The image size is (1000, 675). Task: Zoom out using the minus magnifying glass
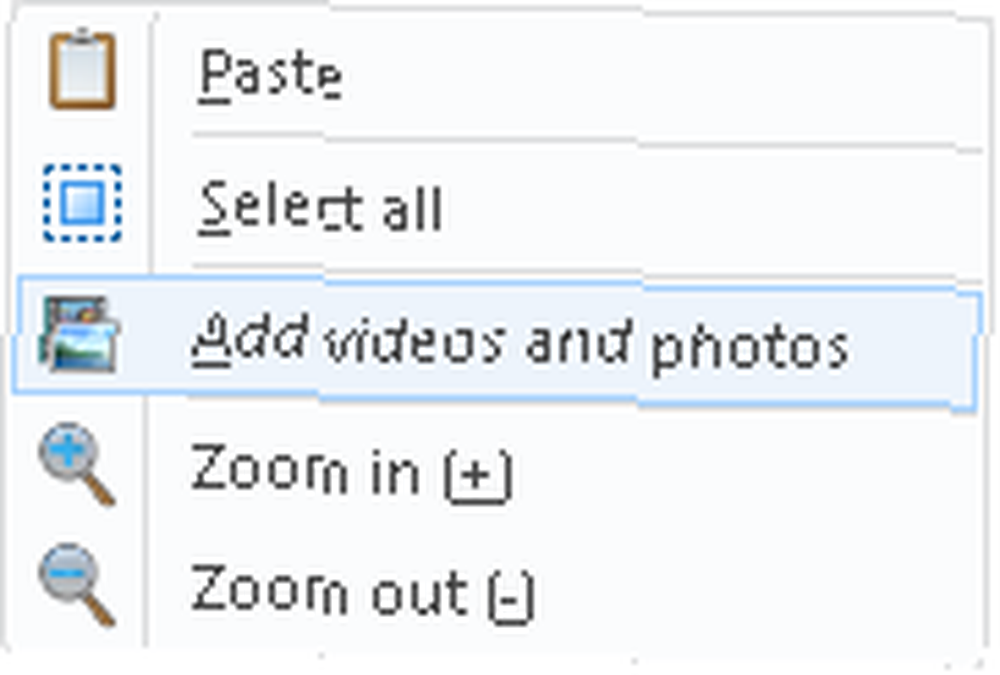click(77, 584)
